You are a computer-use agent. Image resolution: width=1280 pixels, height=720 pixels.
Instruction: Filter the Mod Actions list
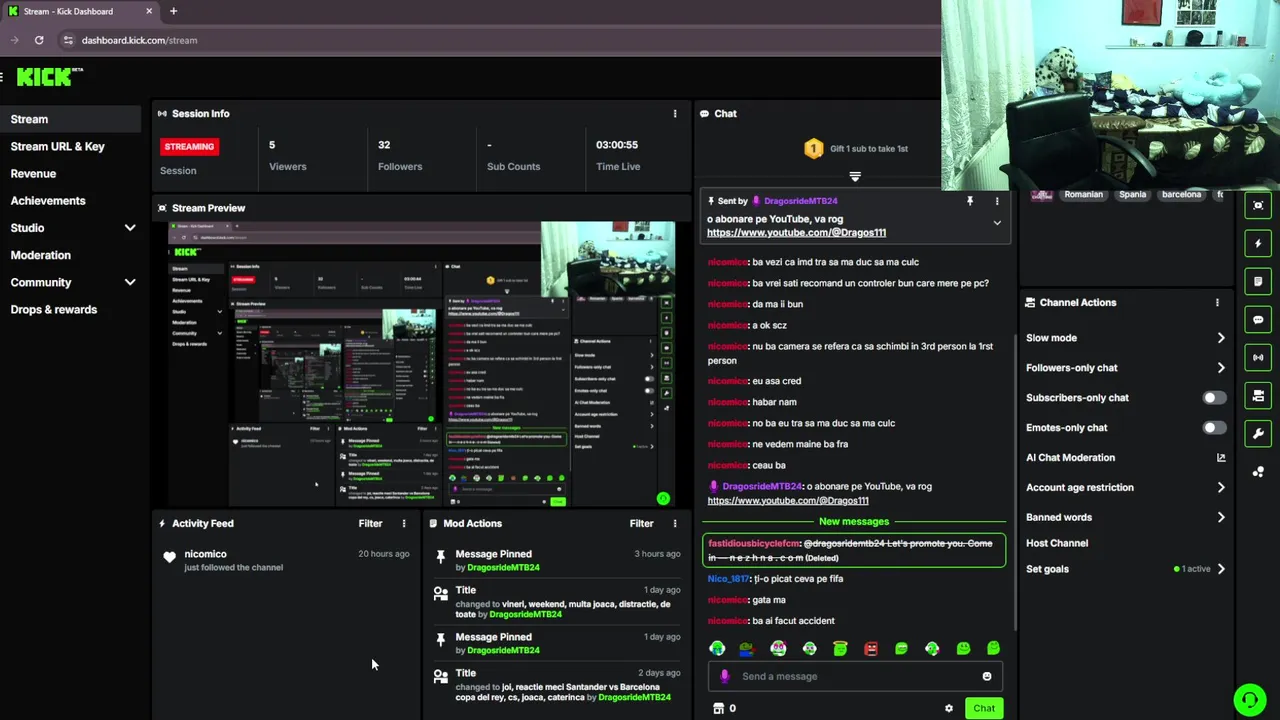[641, 523]
